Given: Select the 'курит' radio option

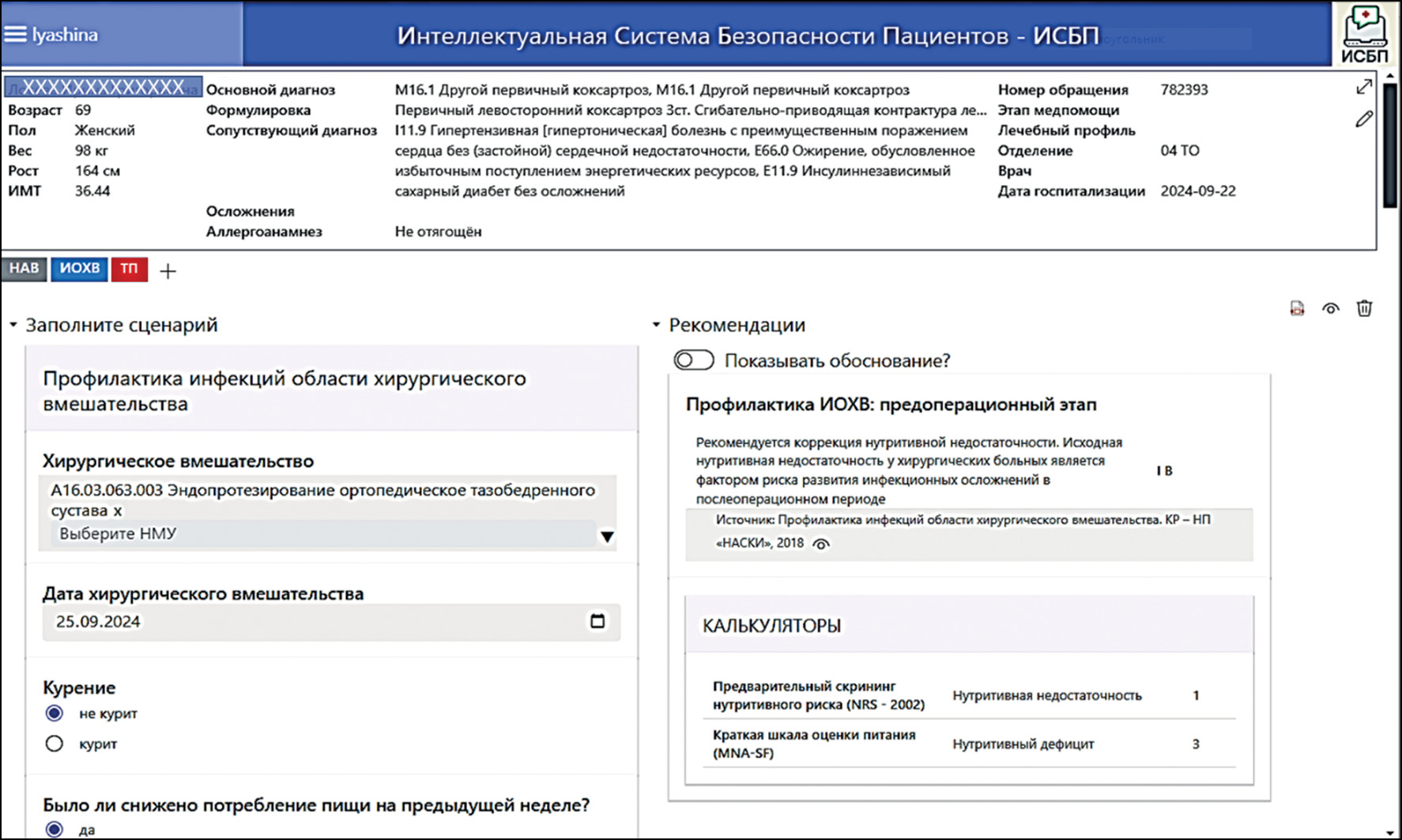Looking at the screenshot, I should pos(55,744).
